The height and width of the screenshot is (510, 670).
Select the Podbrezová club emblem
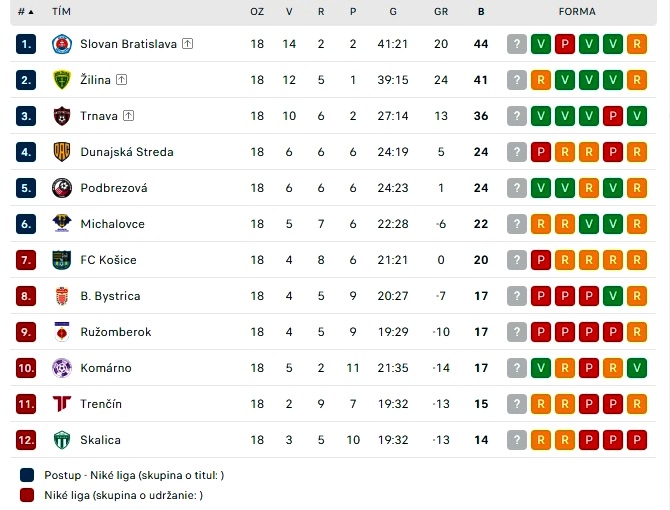pos(62,188)
